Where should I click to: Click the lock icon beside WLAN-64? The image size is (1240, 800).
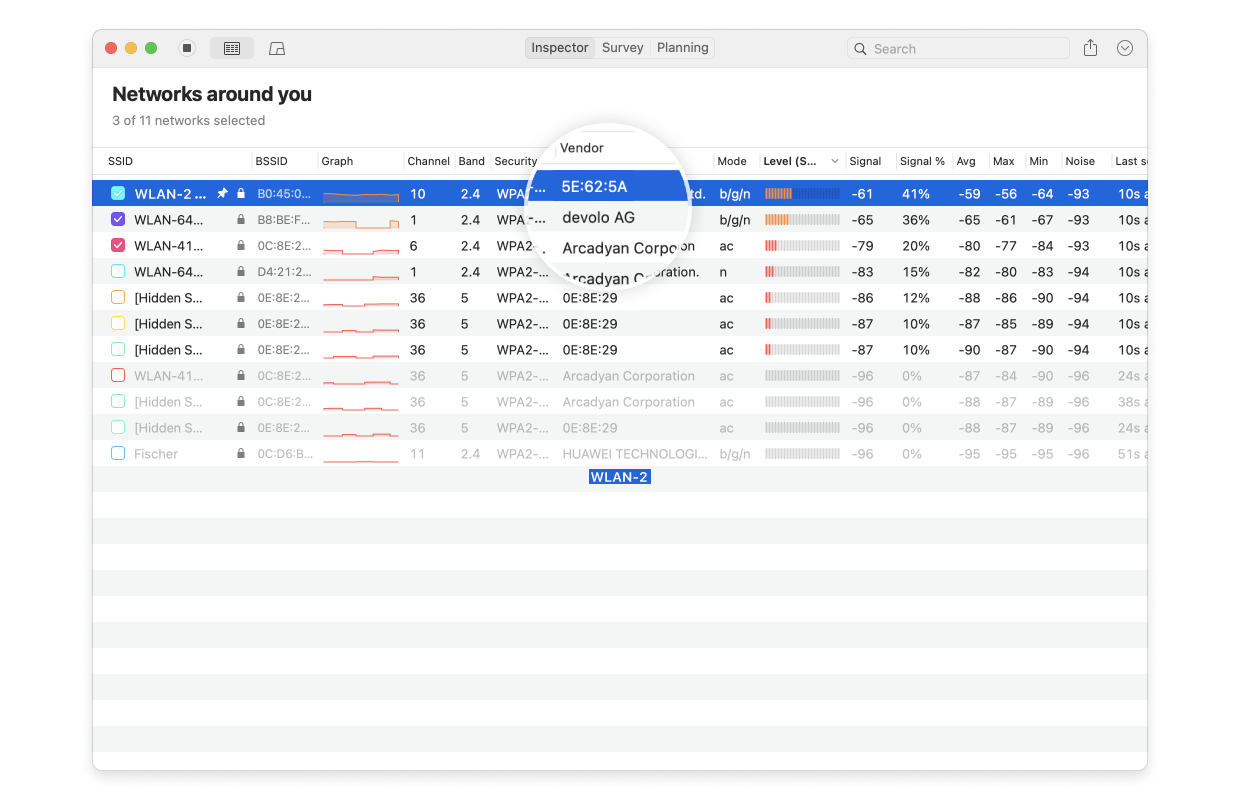(240, 219)
